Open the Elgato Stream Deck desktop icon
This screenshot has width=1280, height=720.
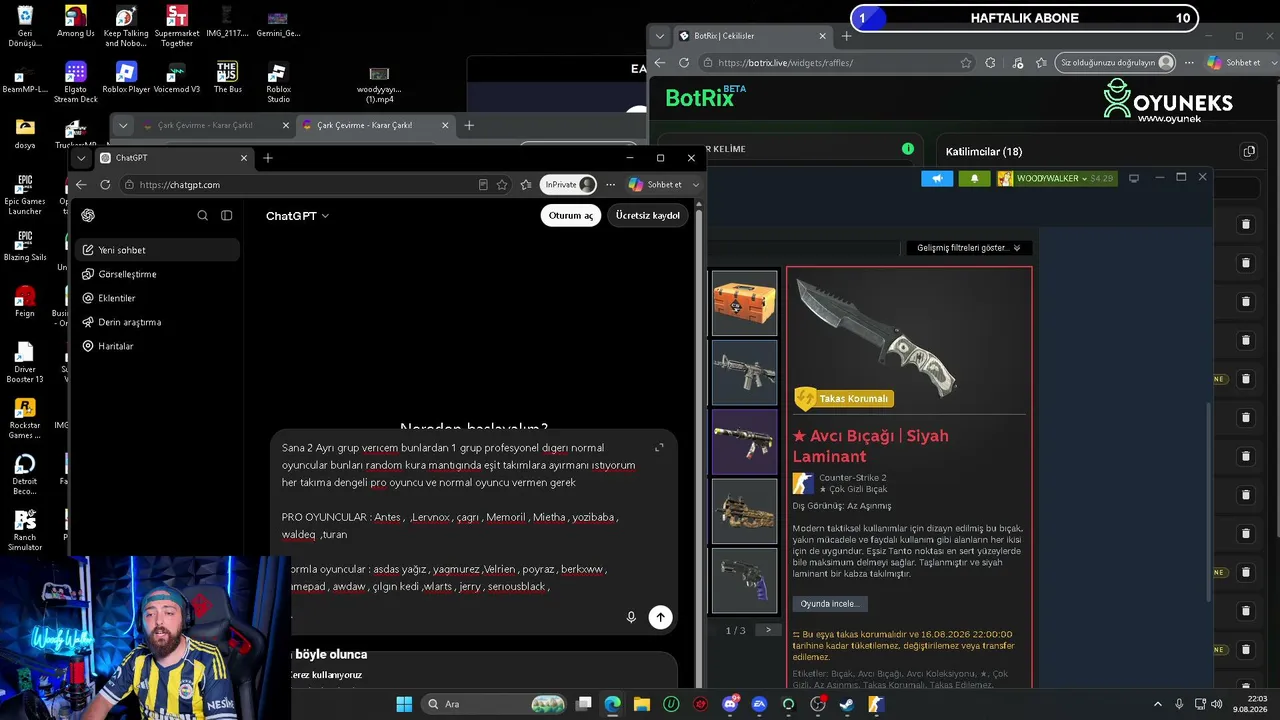[x=76, y=83]
